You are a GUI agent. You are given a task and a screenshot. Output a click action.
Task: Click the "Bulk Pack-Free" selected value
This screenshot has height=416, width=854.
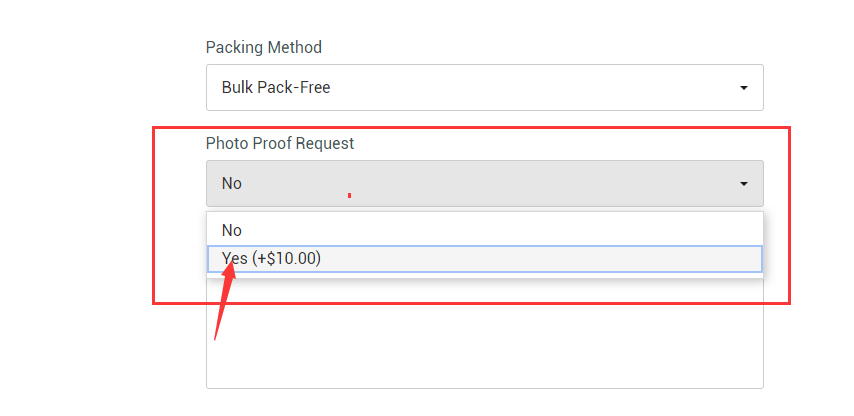pyautogui.click(x=276, y=88)
